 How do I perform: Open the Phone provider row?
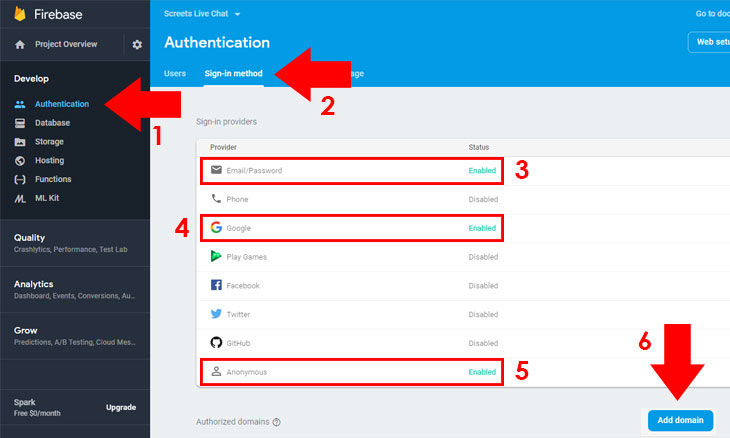tap(463, 200)
